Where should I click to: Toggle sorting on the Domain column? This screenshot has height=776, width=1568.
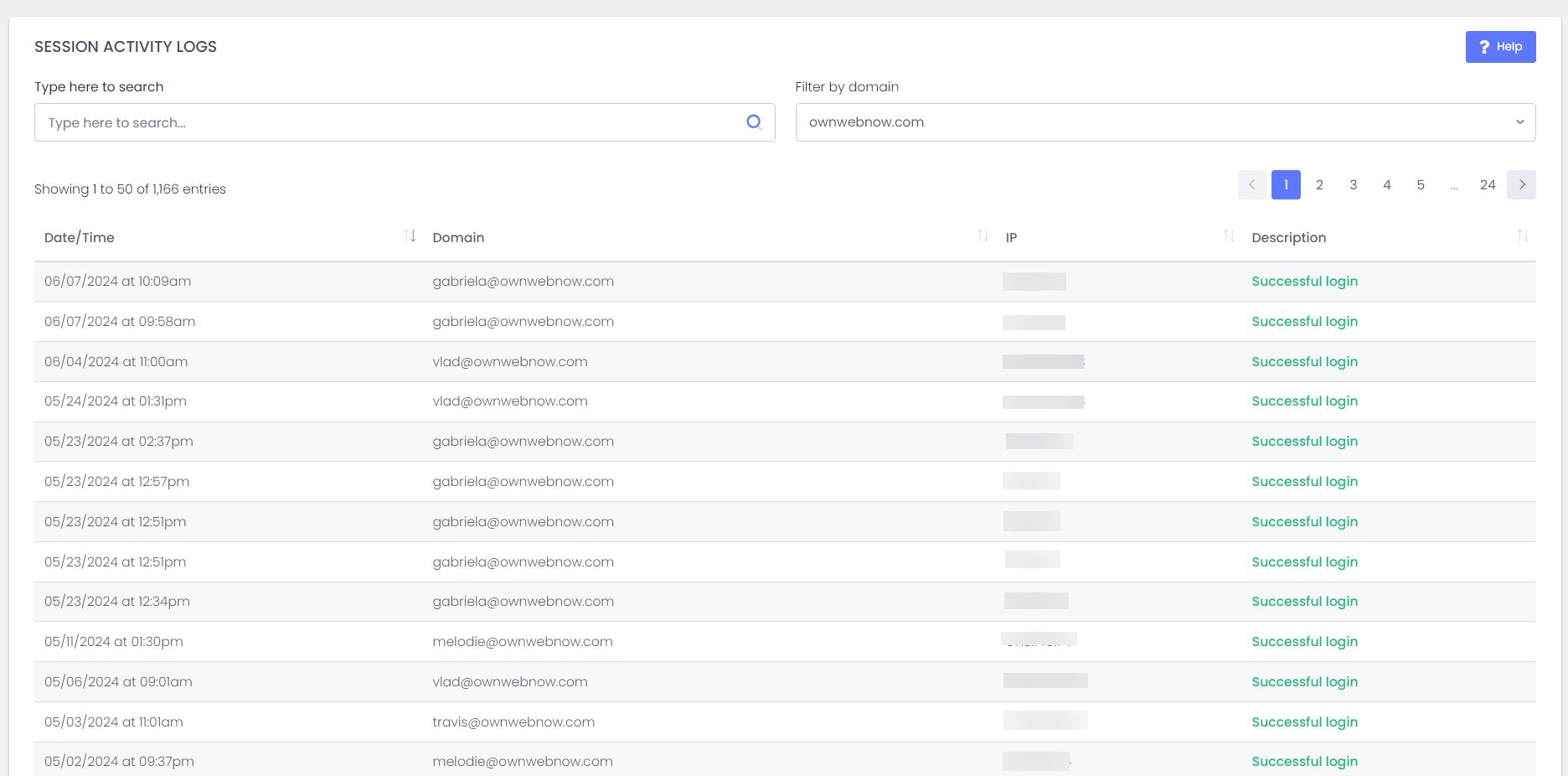click(x=982, y=235)
